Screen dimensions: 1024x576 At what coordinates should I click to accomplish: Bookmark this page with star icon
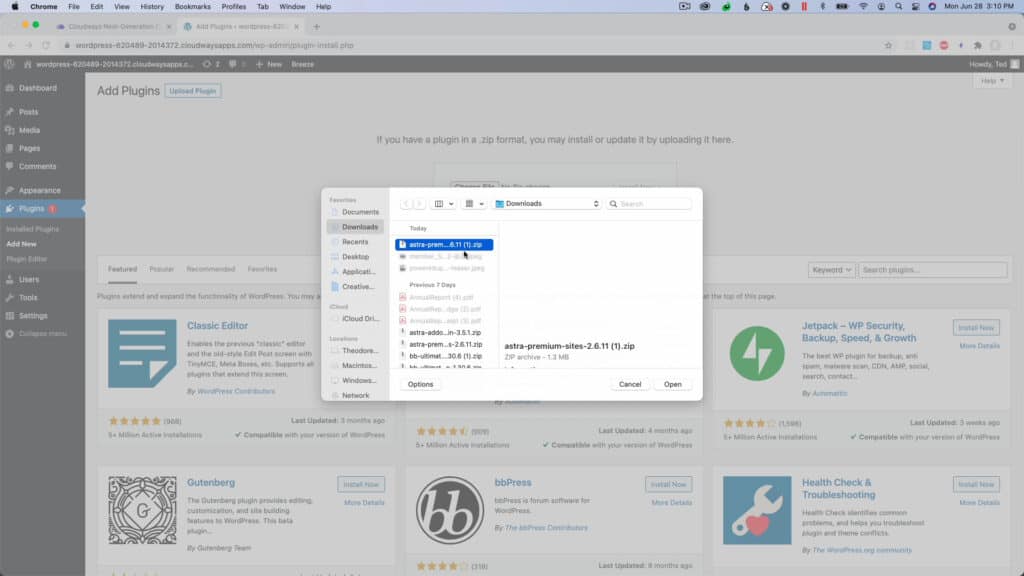(888, 46)
